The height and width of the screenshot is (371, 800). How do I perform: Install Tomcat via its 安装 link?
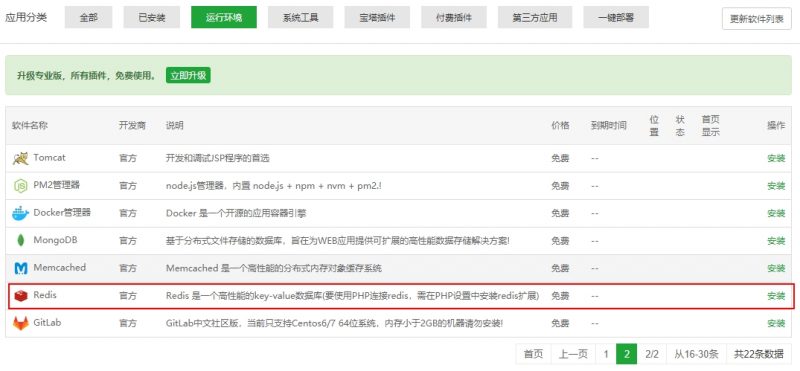(776, 158)
